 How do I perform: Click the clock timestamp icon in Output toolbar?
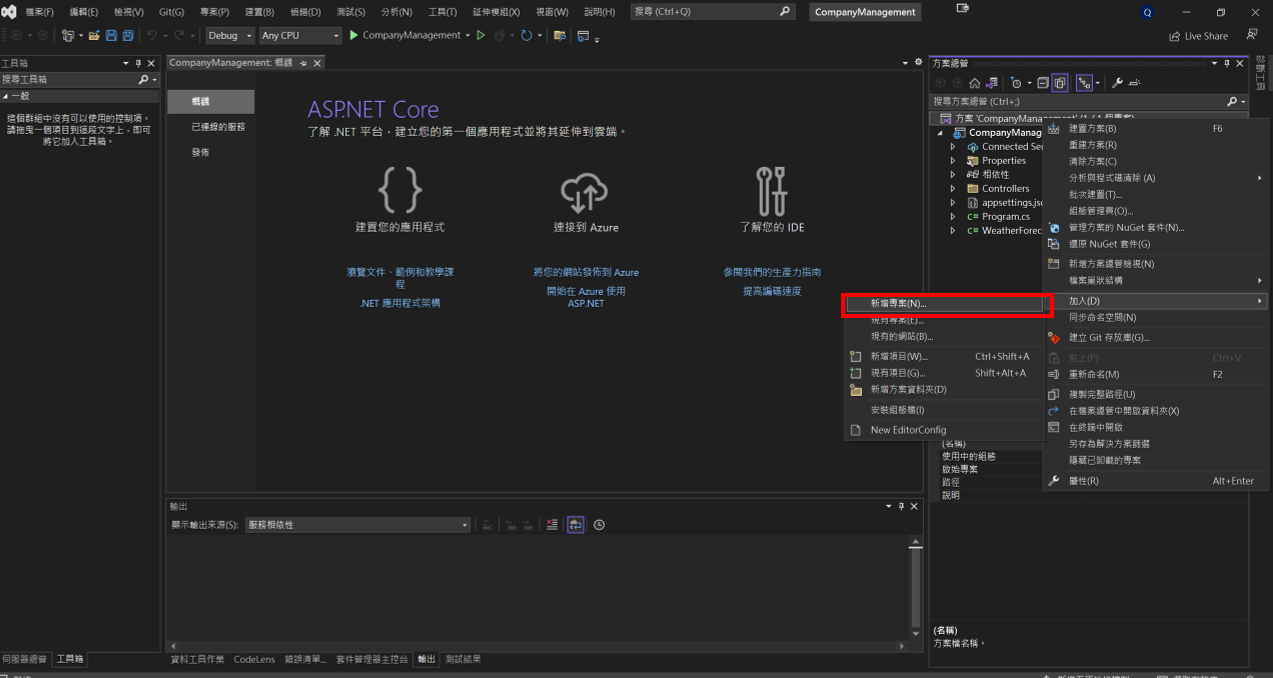coord(599,524)
